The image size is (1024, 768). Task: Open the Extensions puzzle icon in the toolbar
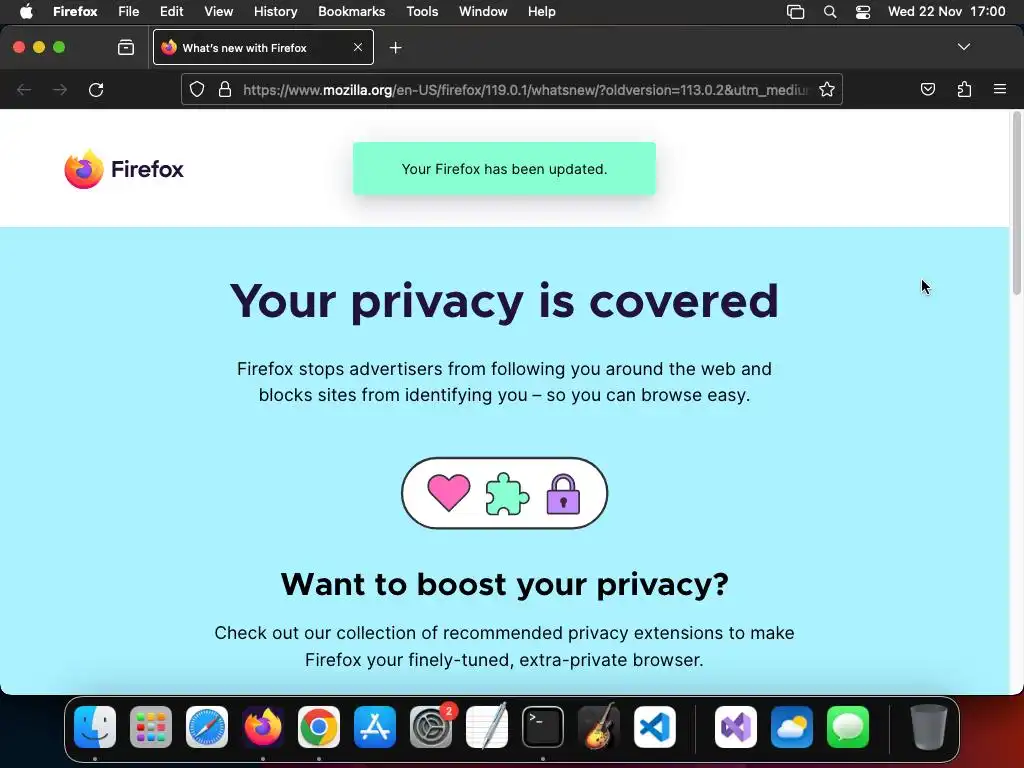[x=964, y=89]
